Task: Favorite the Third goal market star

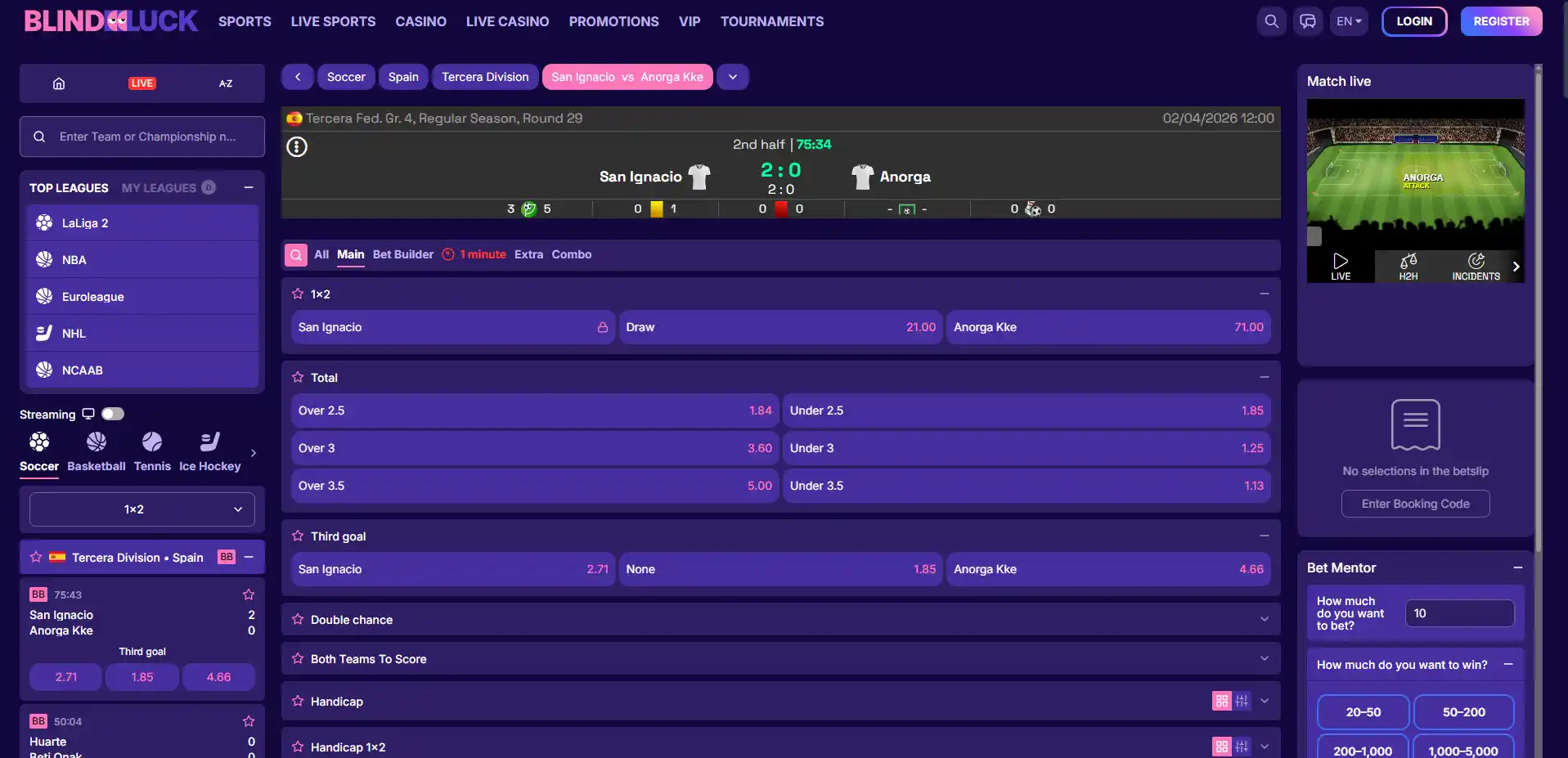Action: point(298,536)
